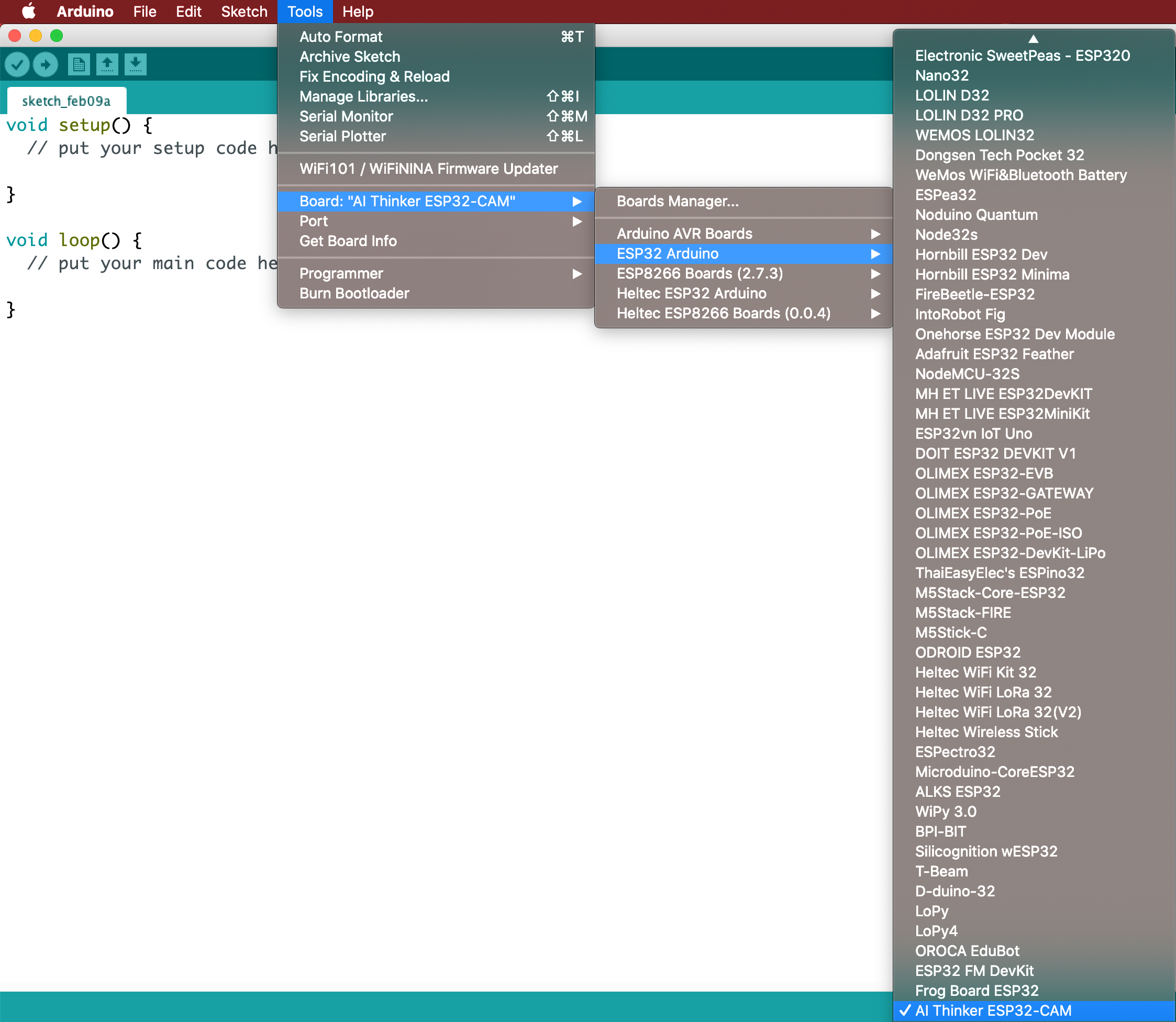The image size is (1176, 1022).
Task: Select the NodeMCU-32S board
Action: [1034, 374]
